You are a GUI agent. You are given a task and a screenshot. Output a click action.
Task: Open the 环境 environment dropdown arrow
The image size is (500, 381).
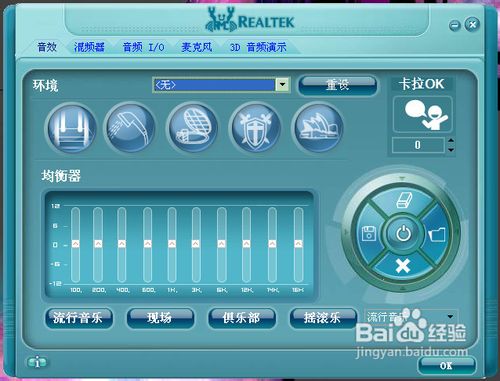pyautogui.click(x=282, y=85)
